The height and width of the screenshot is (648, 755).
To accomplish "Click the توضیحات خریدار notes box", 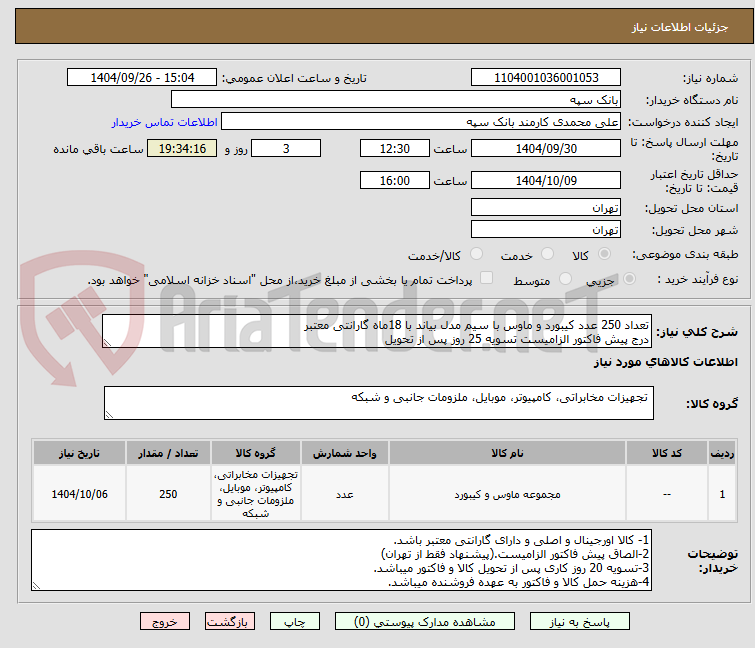I will 341,560.
